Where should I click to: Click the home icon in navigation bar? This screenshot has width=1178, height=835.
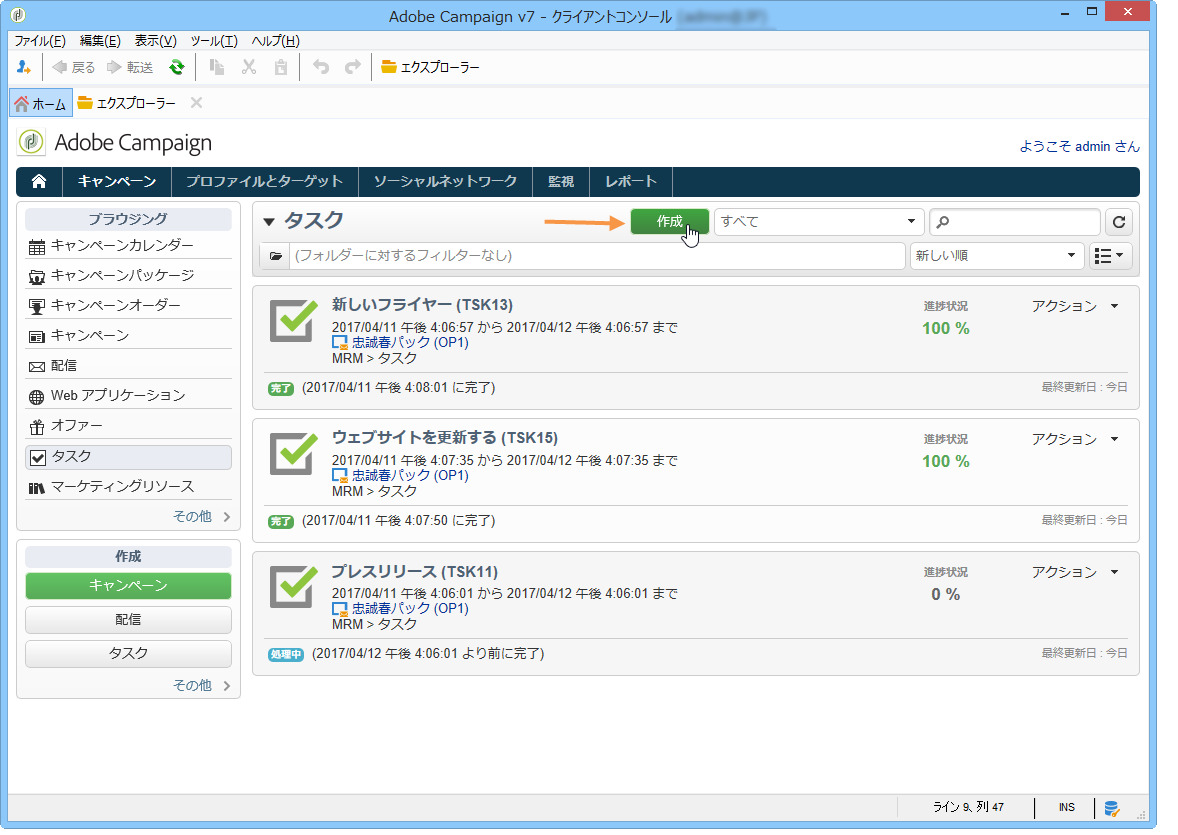click(39, 181)
